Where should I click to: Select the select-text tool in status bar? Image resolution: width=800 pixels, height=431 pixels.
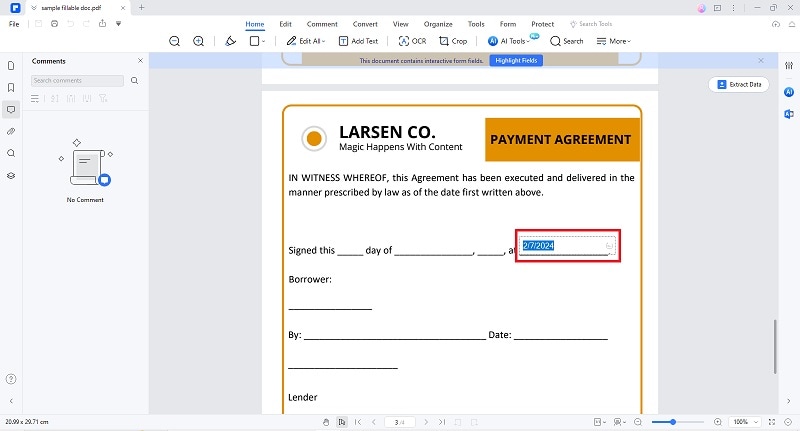342,422
